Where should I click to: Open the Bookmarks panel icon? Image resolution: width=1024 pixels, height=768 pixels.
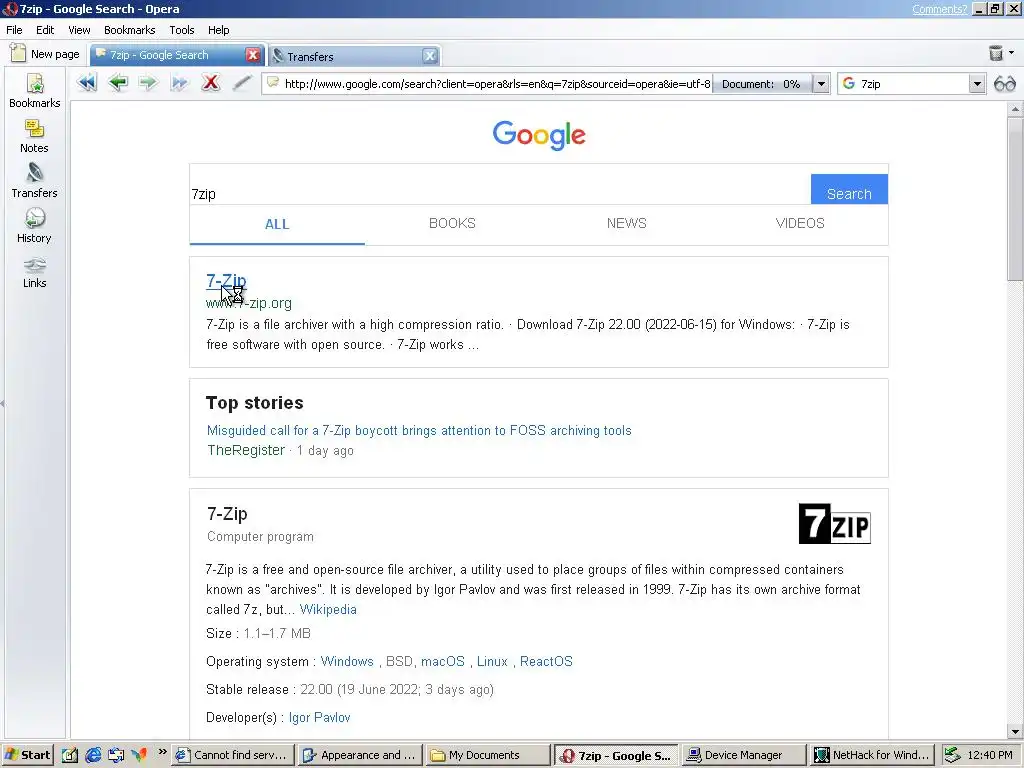point(35,91)
